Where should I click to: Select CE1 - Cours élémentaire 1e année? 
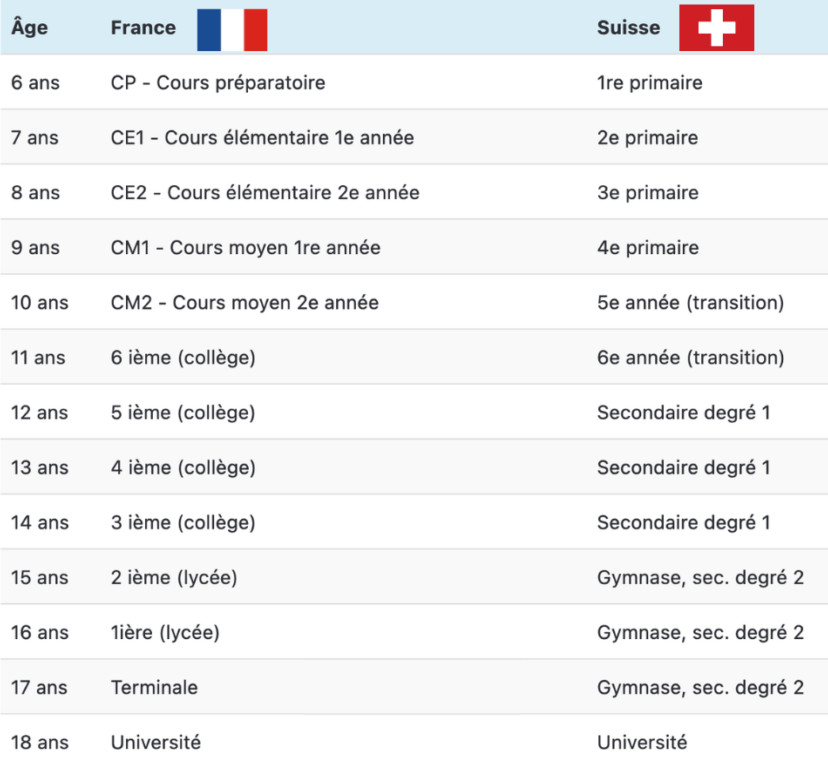click(262, 138)
